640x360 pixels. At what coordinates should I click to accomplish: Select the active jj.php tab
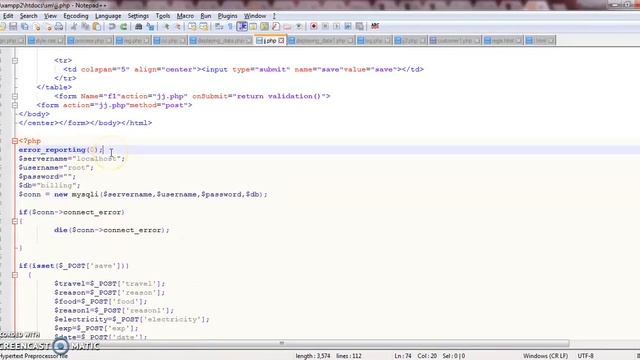coord(270,40)
